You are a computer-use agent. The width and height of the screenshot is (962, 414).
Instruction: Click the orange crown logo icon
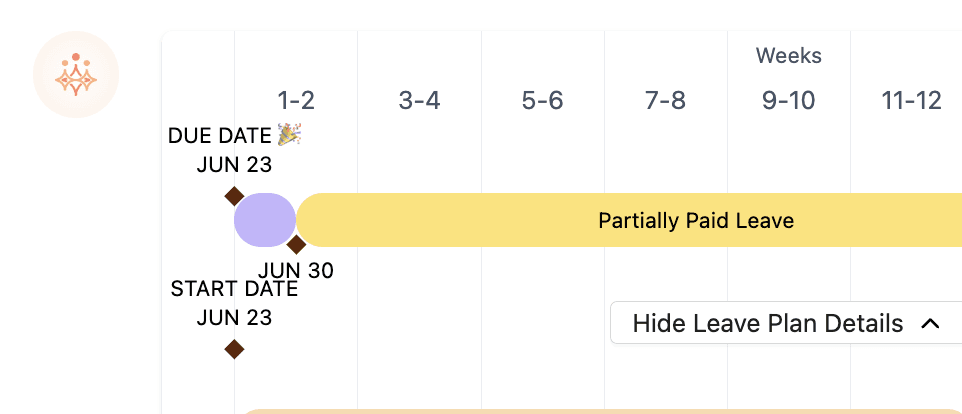75,74
